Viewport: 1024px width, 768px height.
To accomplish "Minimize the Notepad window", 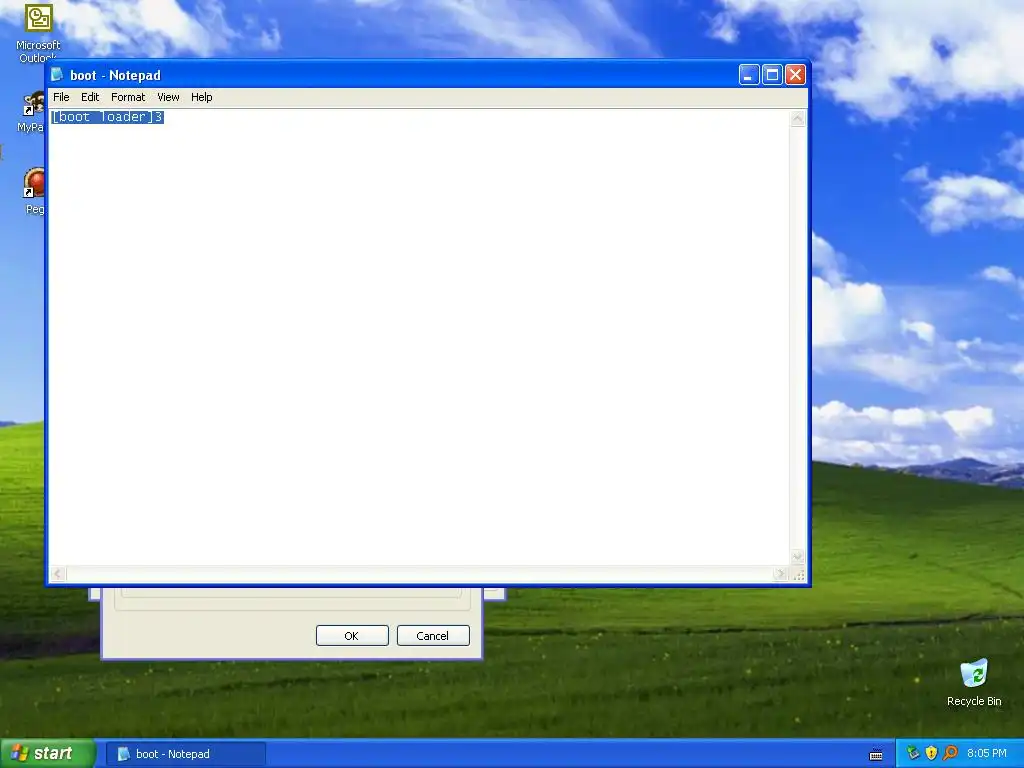I will pyautogui.click(x=749, y=75).
